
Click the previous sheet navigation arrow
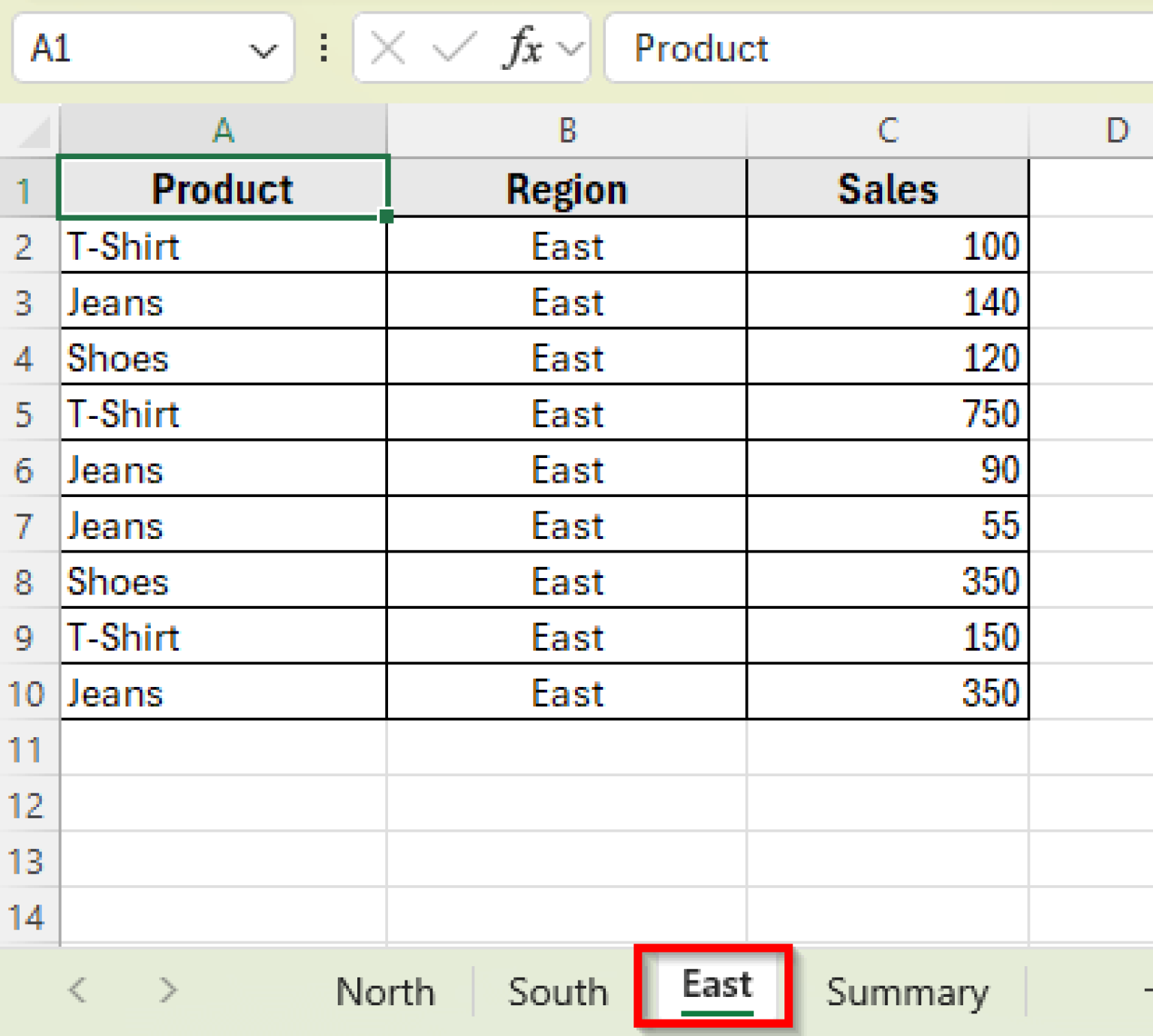click(x=77, y=991)
